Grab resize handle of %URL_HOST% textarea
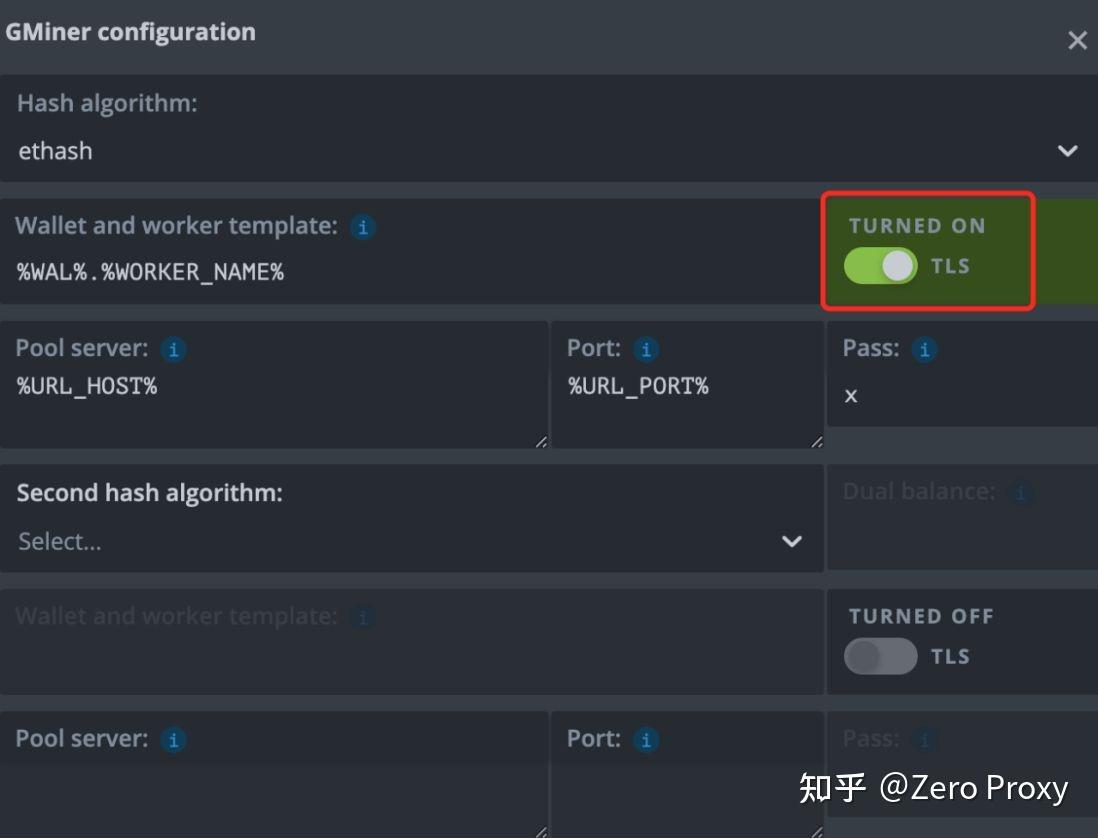The image size is (1098, 839). 541,441
